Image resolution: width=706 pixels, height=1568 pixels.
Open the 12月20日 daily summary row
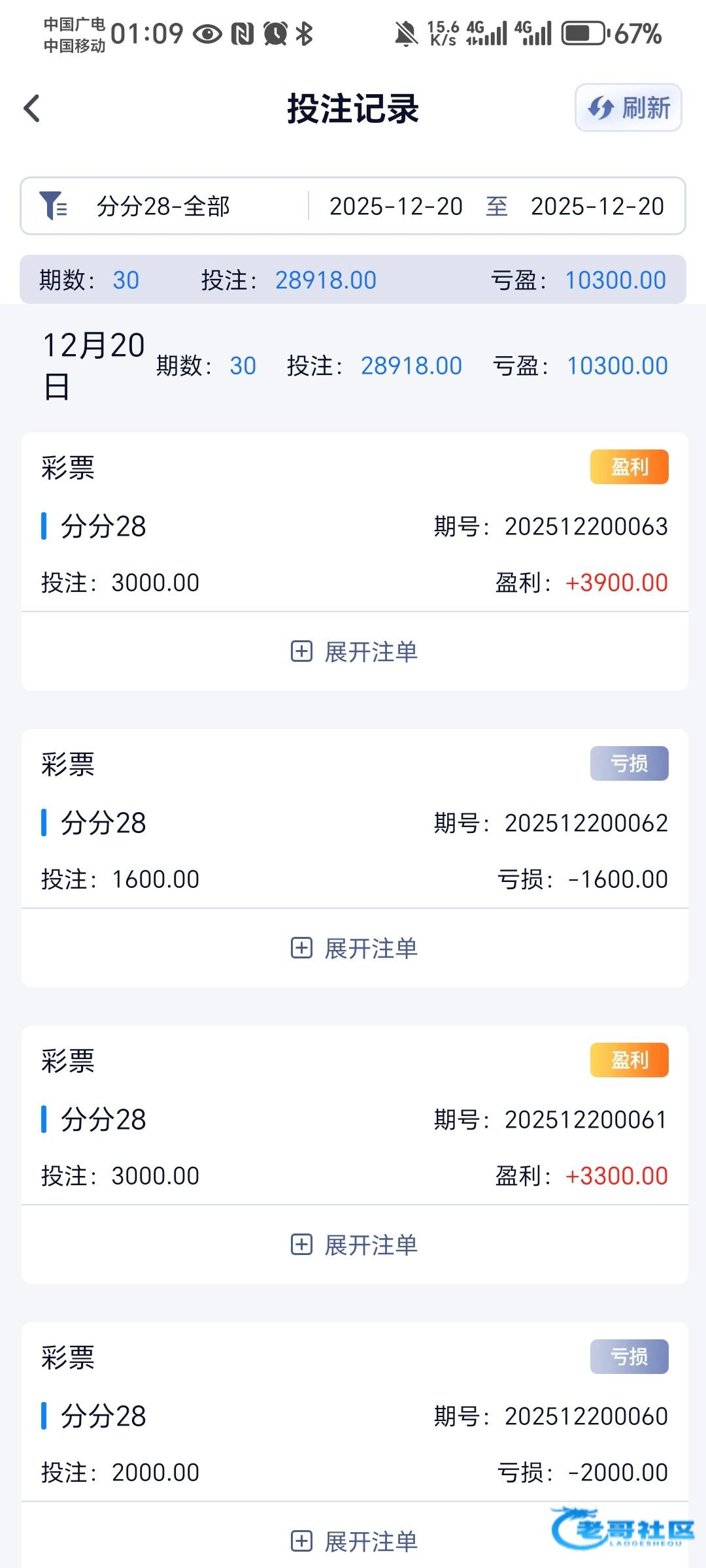coord(353,366)
